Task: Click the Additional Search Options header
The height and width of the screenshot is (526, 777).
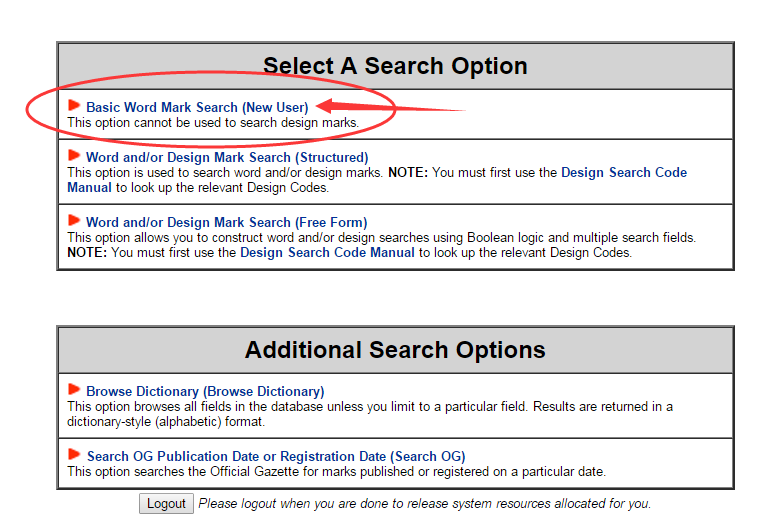Action: click(x=395, y=350)
